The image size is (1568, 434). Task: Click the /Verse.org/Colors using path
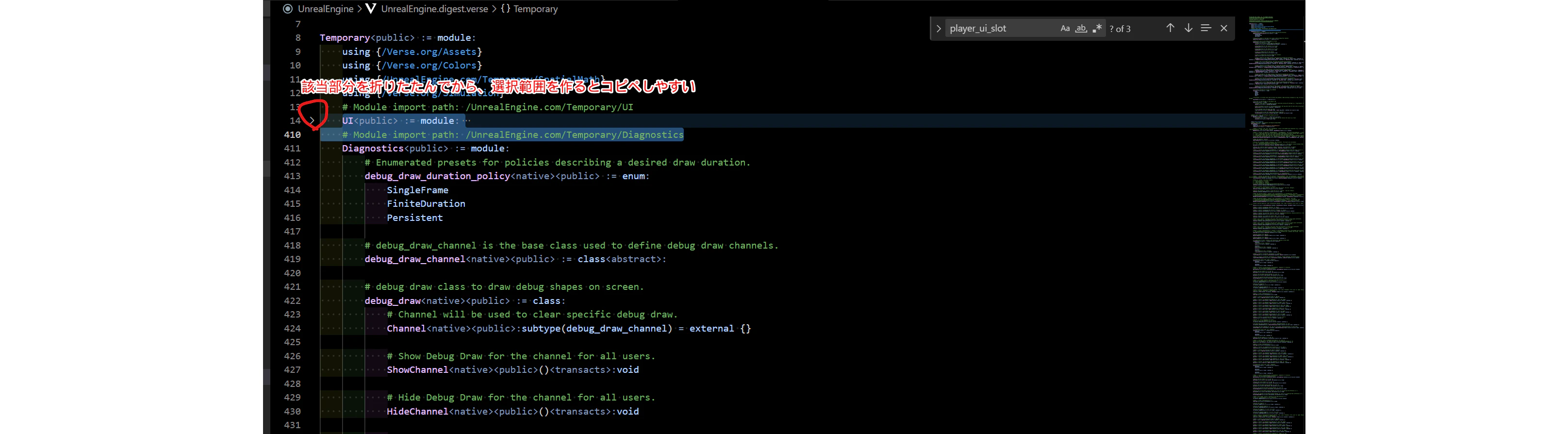click(x=429, y=65)
